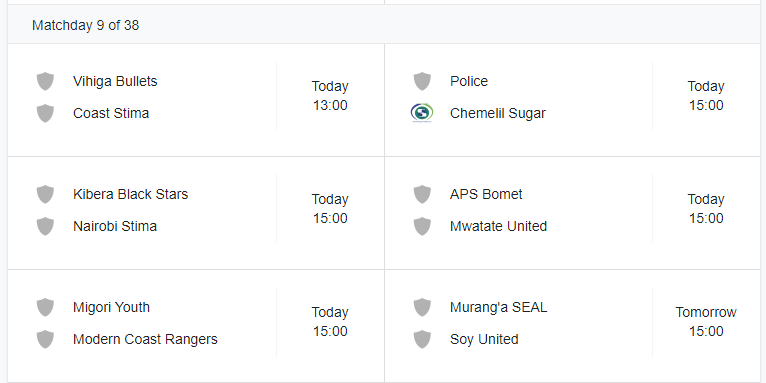The width and height of the screenshot is (766, 383).
Task: Click the Kibera Black Stars shield icon
Action: 45,194
